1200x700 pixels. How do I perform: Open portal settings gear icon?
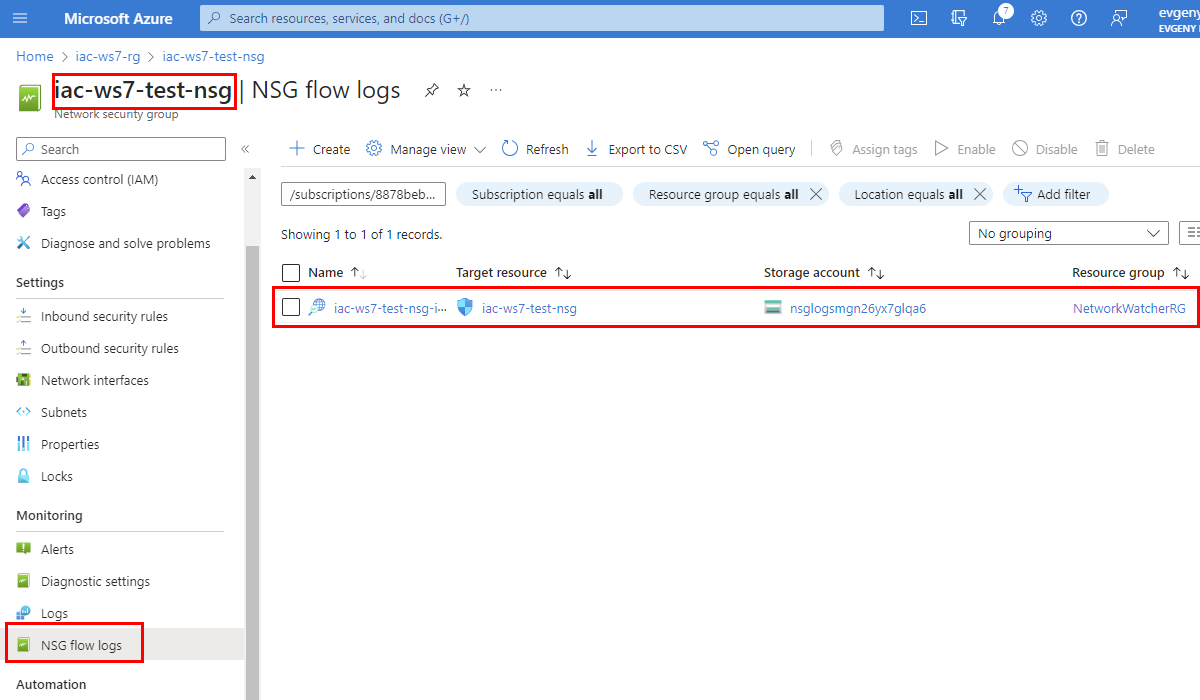(1039, 18)
